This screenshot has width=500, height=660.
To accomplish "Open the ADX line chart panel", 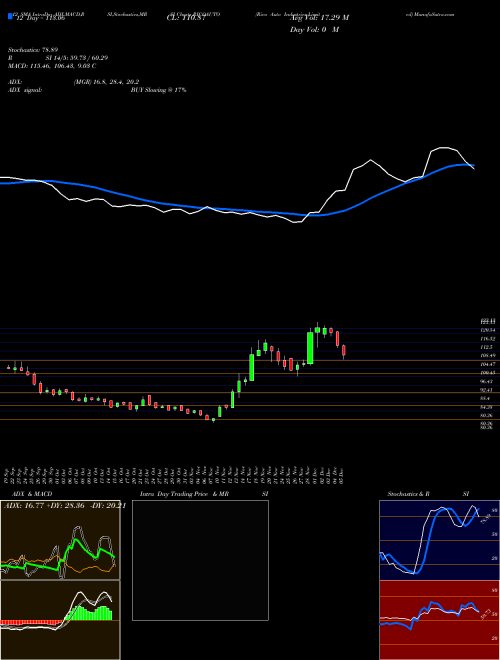I will pyautogui.click(x=60, y=540).
